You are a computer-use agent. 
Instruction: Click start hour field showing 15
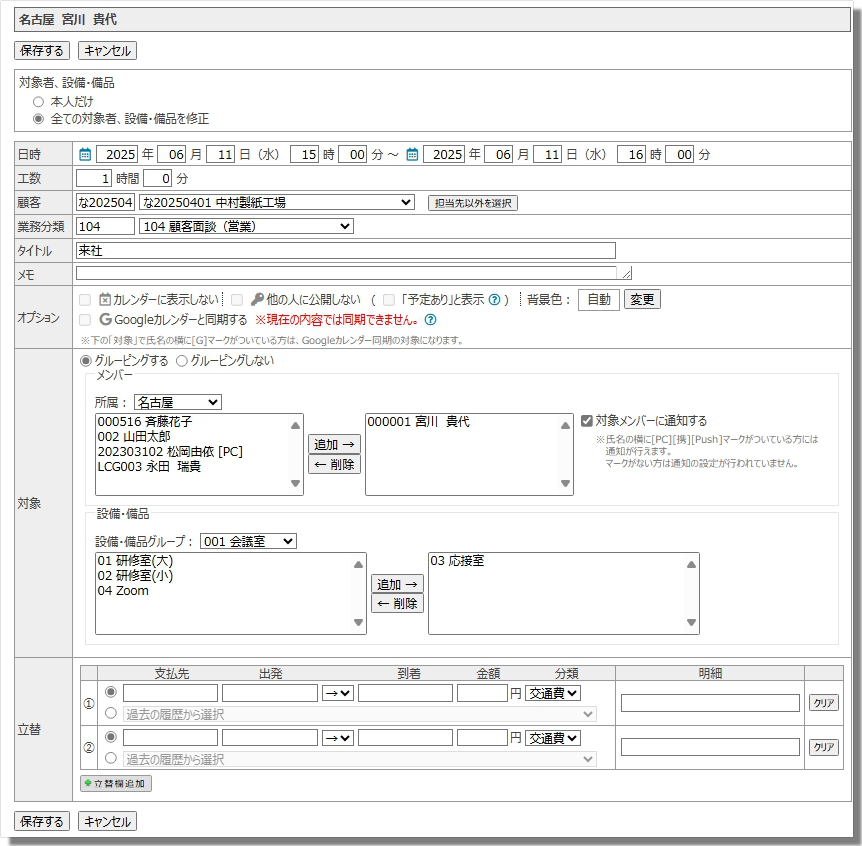304,154
